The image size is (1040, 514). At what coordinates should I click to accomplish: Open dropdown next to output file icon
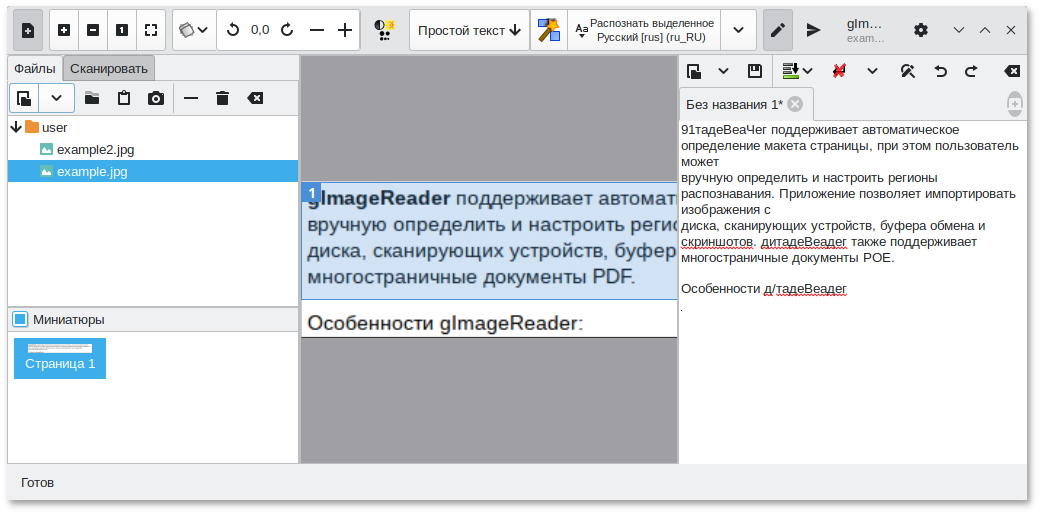724,71
